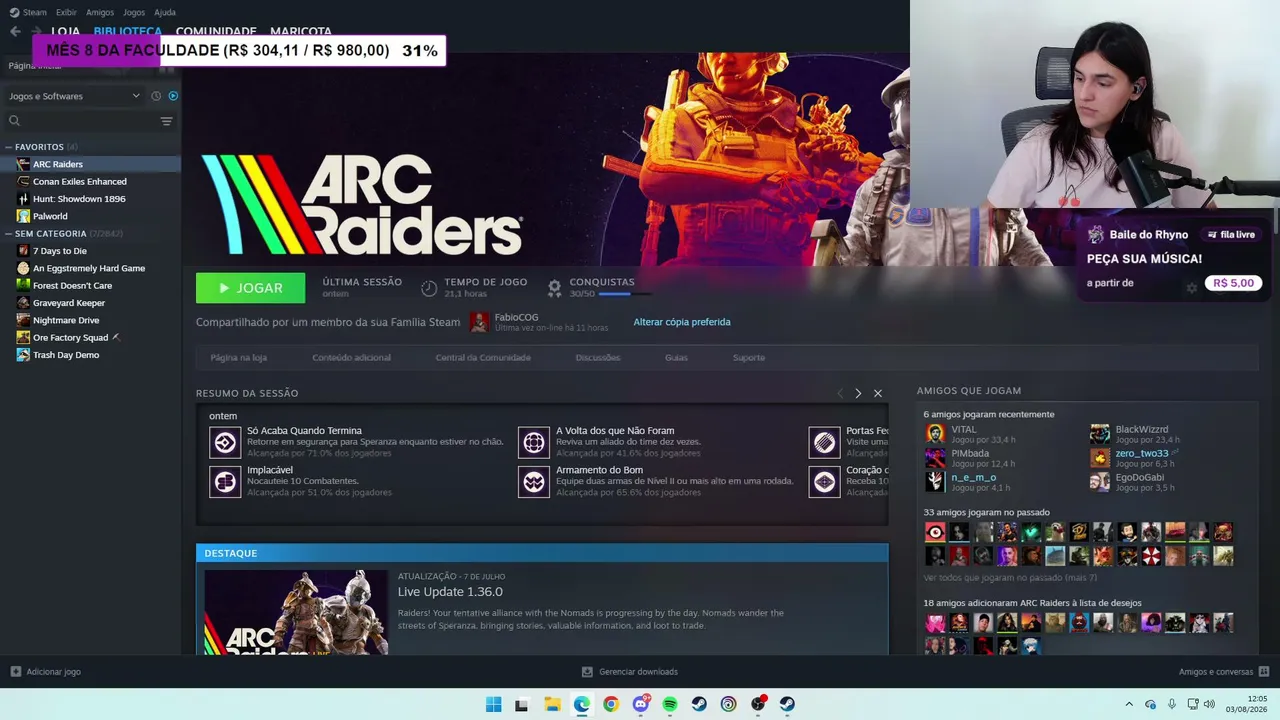The width and height of the screenshot is (1280, 720).
Task: Close the Resumo da Sessão panel
Action: point(878,393)
